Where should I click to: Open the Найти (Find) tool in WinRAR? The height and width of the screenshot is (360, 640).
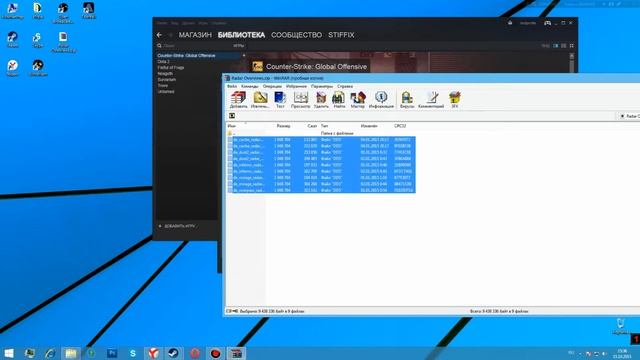(x=339, y=100)
